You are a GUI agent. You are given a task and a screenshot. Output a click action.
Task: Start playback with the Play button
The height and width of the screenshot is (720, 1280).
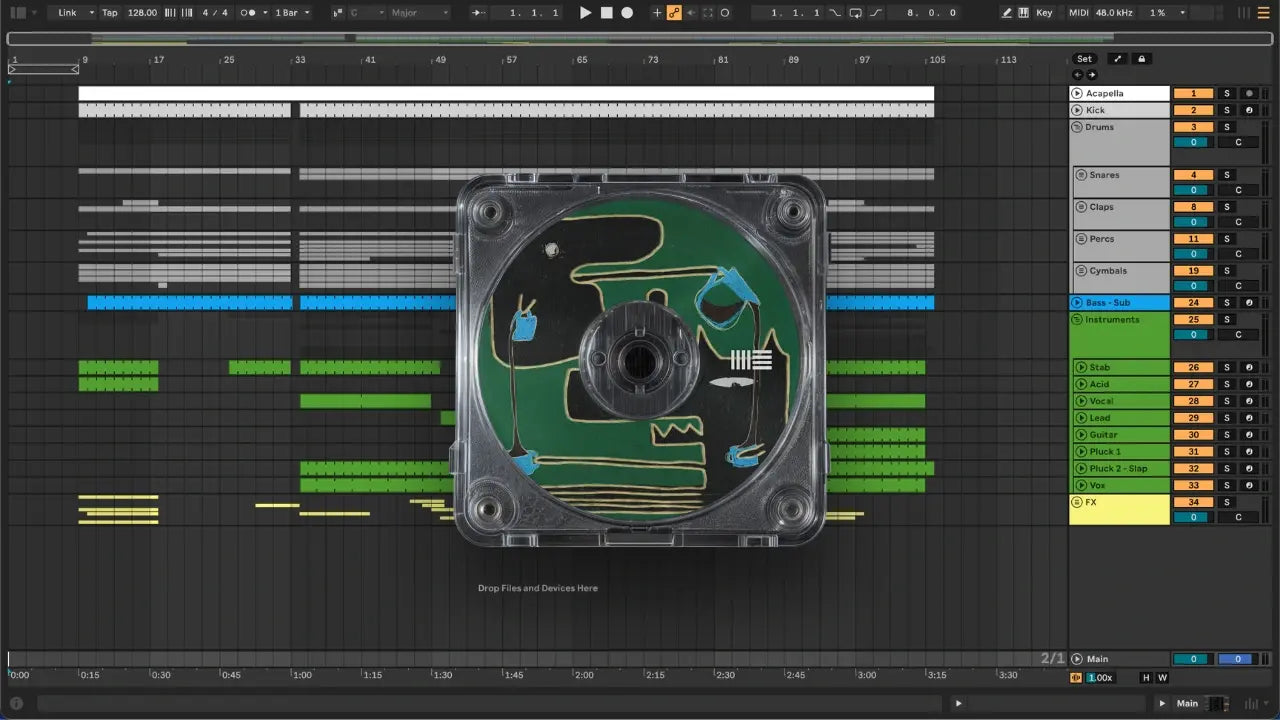coord(586,13)
